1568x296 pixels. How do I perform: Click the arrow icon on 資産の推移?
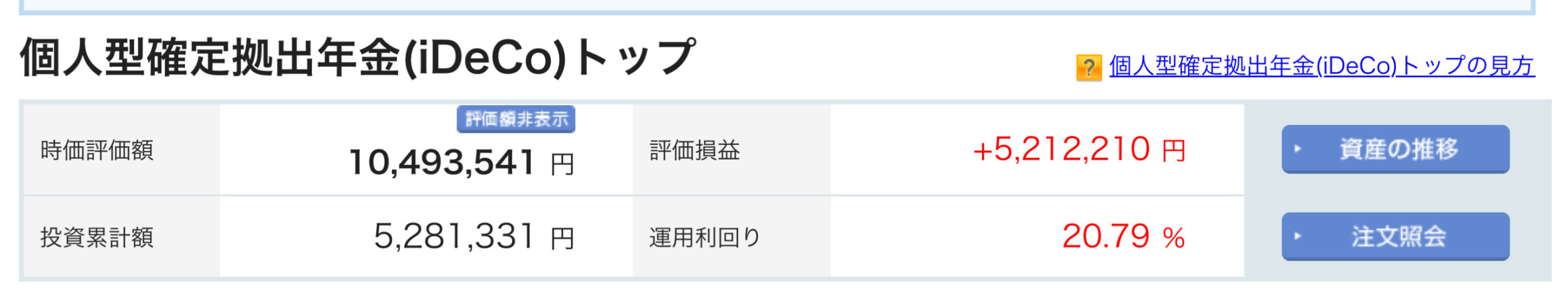(1297, 149)
